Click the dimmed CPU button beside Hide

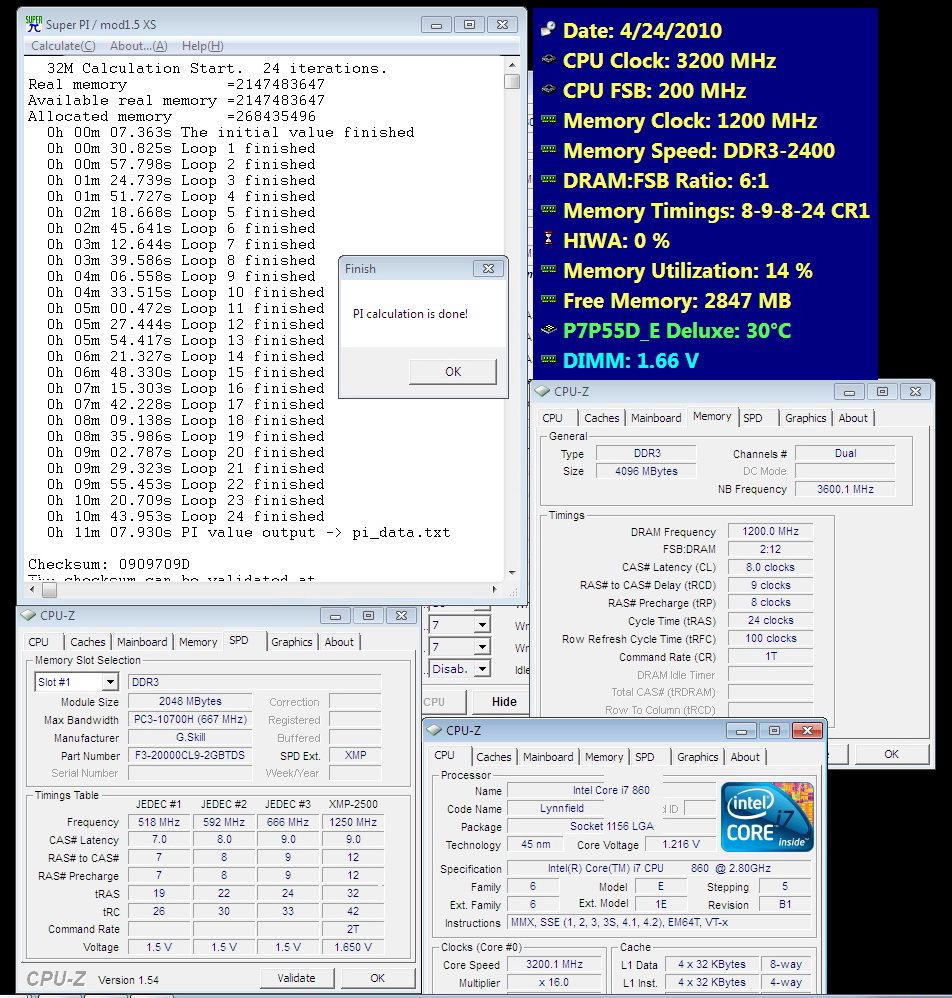point(444,702)
